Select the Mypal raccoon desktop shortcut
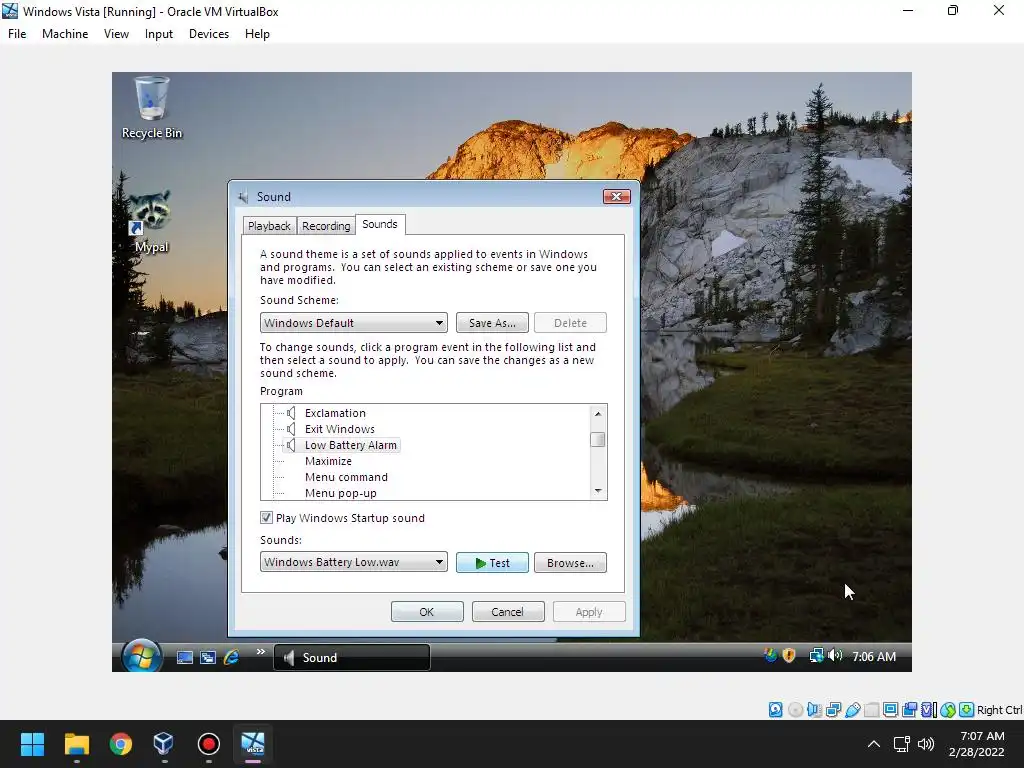Image resolution: width=1024 pixels, height=768 pixels. click(151, 222)
